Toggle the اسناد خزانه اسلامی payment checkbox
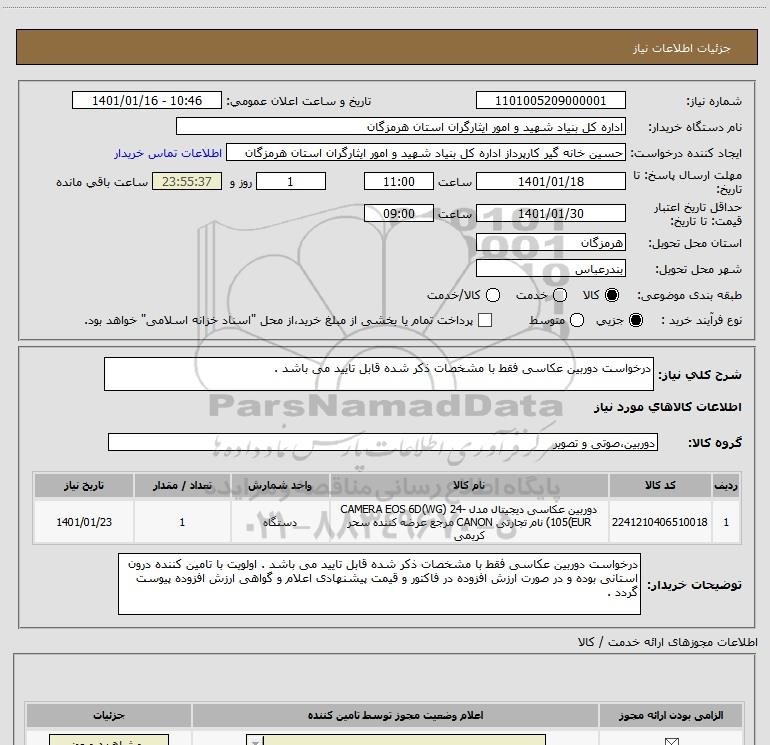This screenshot has height=745, width=770. 485,320
